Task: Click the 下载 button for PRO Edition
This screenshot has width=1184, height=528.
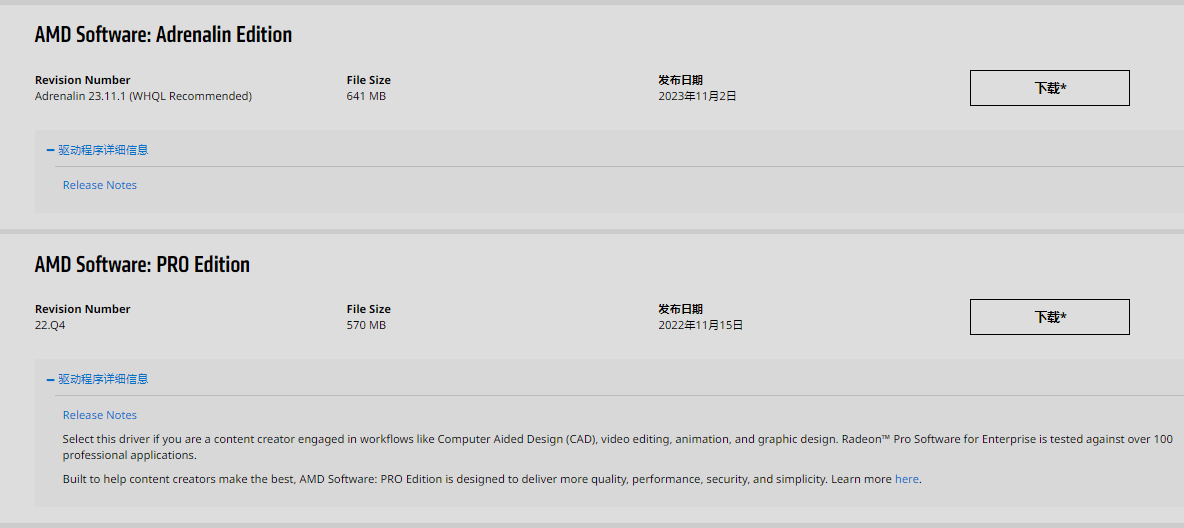Action: (x=1049, y=317)
